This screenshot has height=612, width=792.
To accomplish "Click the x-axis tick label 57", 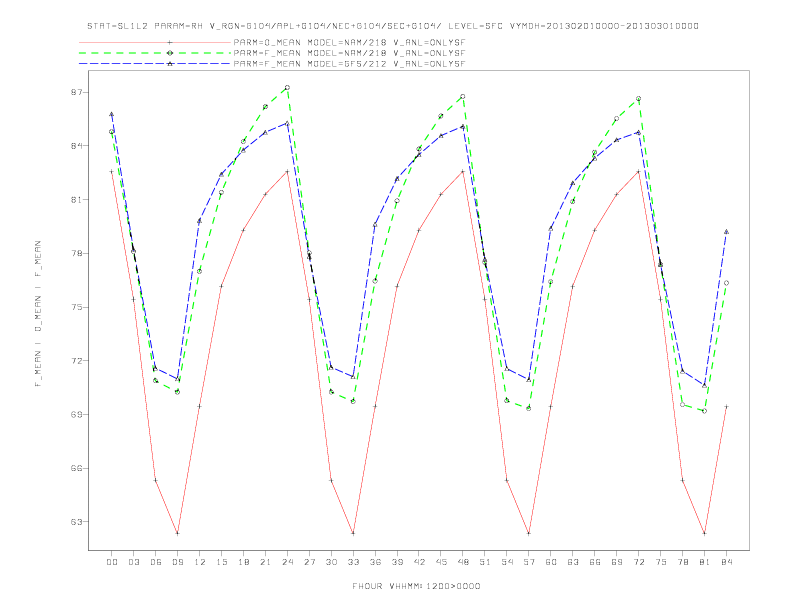I will click(529, 562).
